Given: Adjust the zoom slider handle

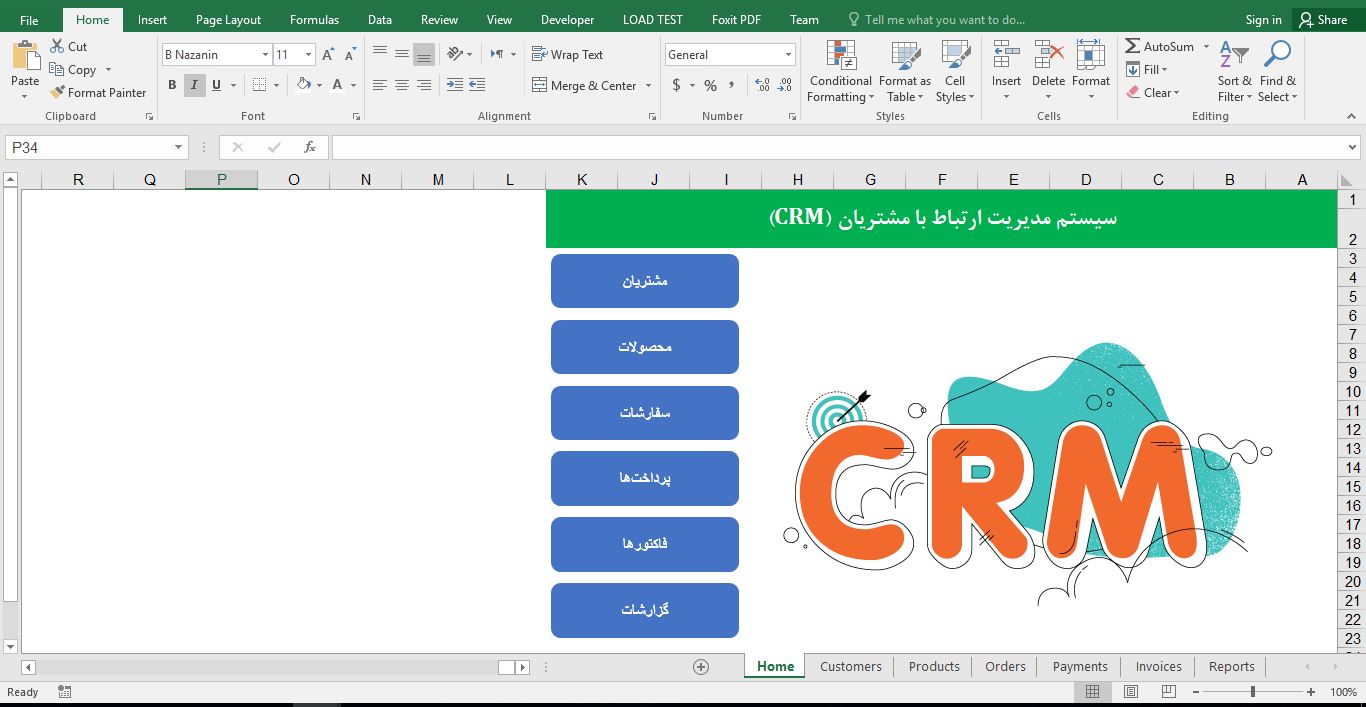Looking at the screenshot, I should tap(1252, 692).
